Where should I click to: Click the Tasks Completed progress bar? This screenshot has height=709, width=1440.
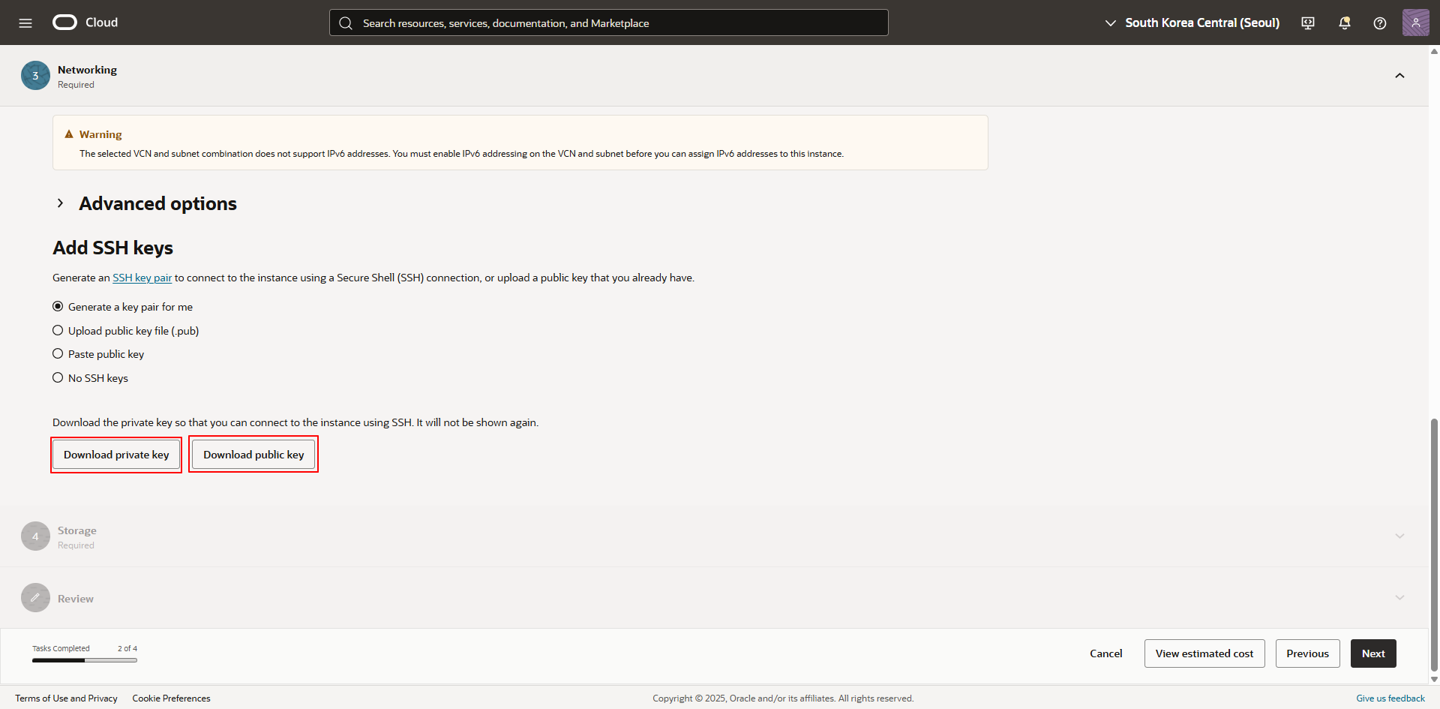(84, 660)
